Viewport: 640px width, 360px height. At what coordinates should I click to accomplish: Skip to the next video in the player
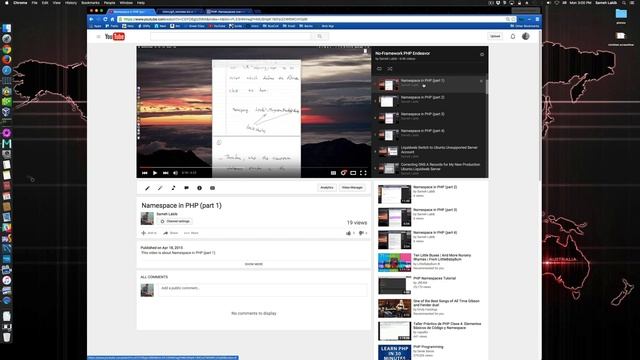(166, 173)
